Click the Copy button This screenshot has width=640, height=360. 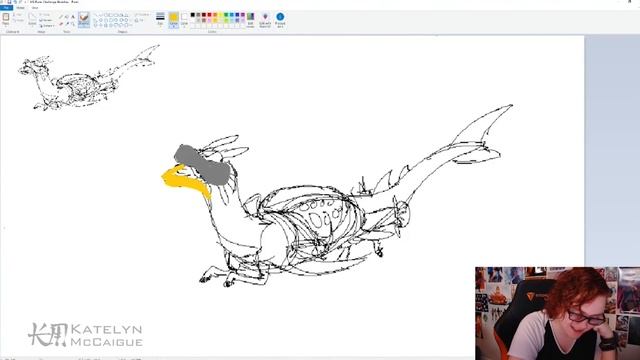[x=18, y=20]
